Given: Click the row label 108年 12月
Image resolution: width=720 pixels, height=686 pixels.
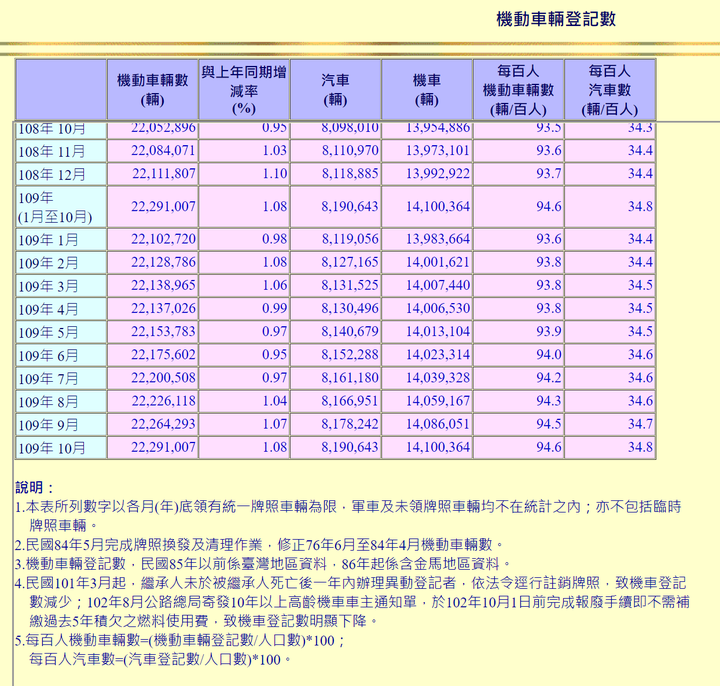Looking at the screenshot, I should click(x=52, y=174).
